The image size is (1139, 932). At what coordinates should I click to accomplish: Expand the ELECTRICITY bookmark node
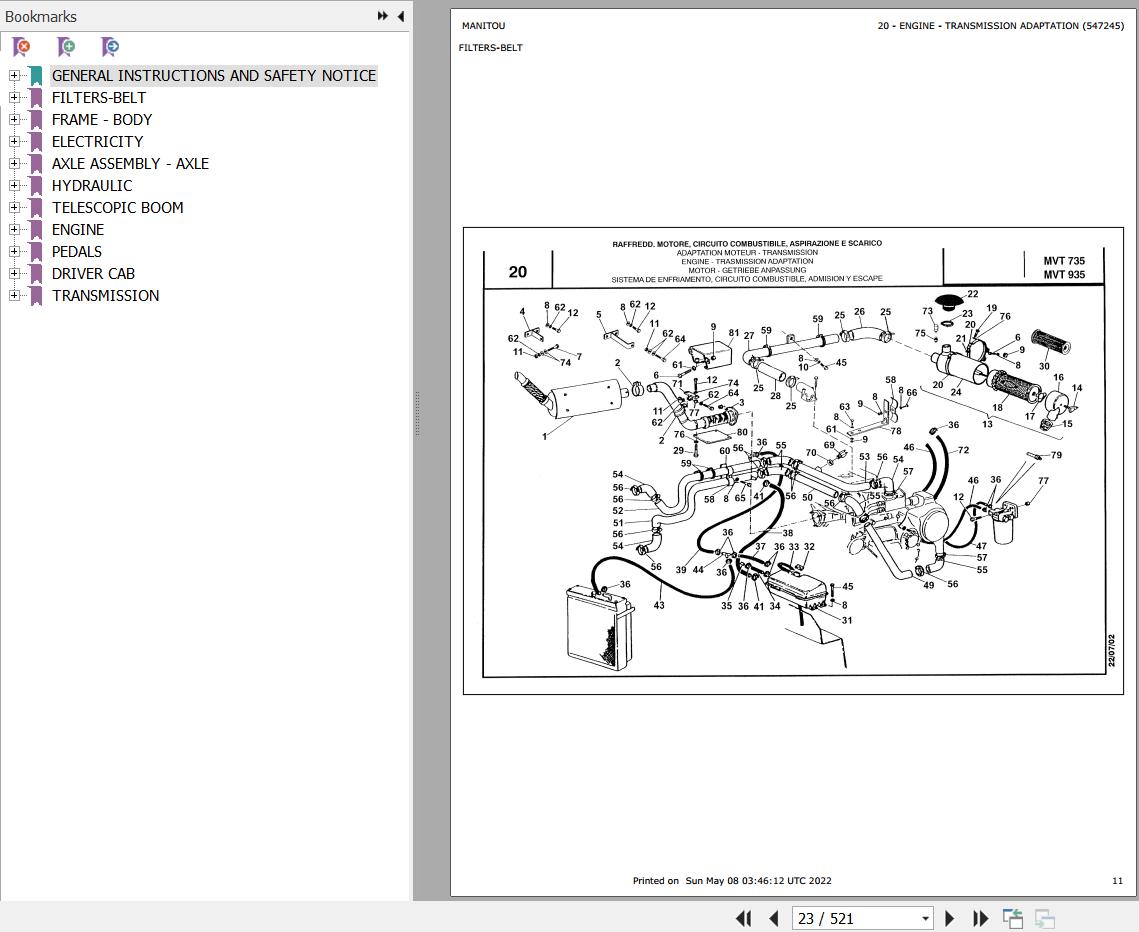(14, 142)
